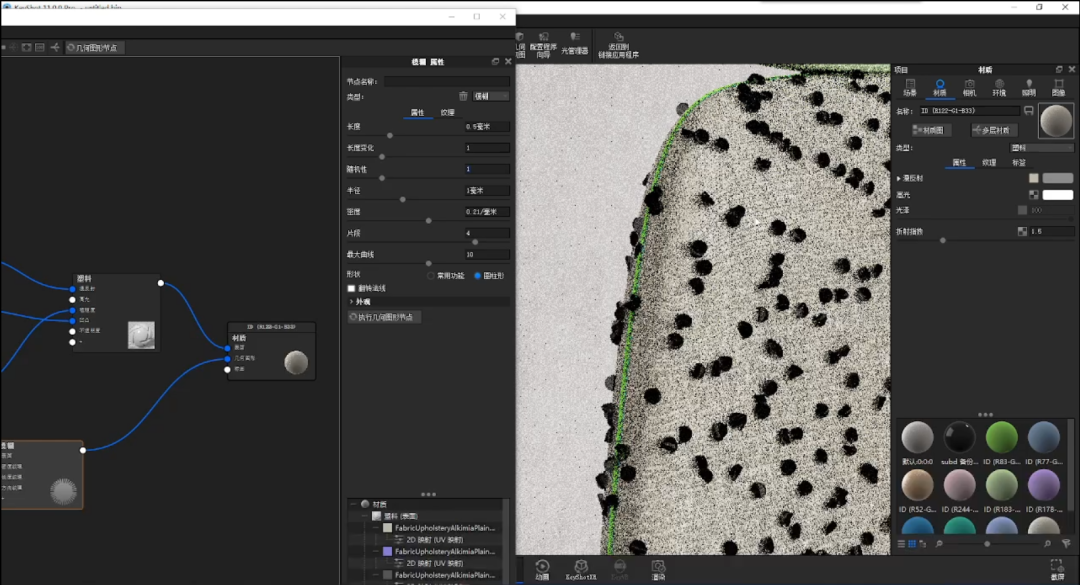Switch to 纹理 tab in material panel
This screenshot has height=585, width=1080.
click(989, 163)
